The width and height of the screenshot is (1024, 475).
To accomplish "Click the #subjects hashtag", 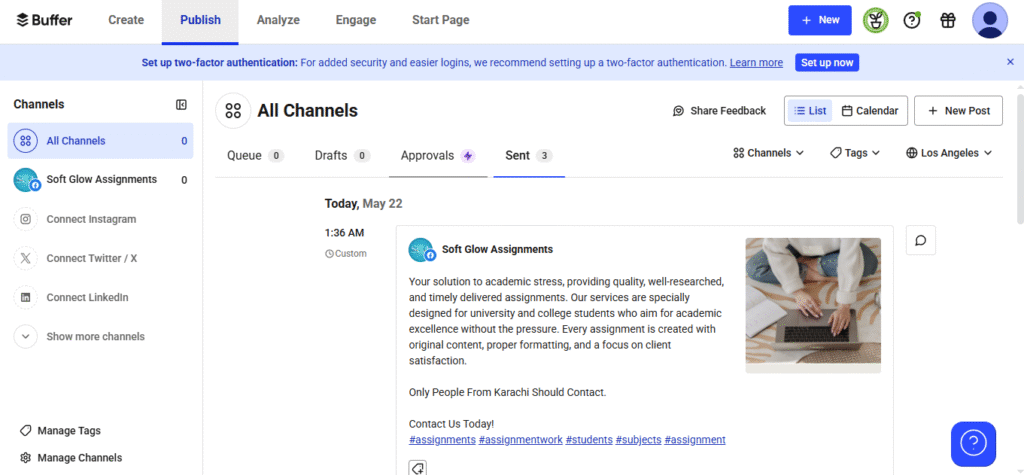I will click(639, 440).
